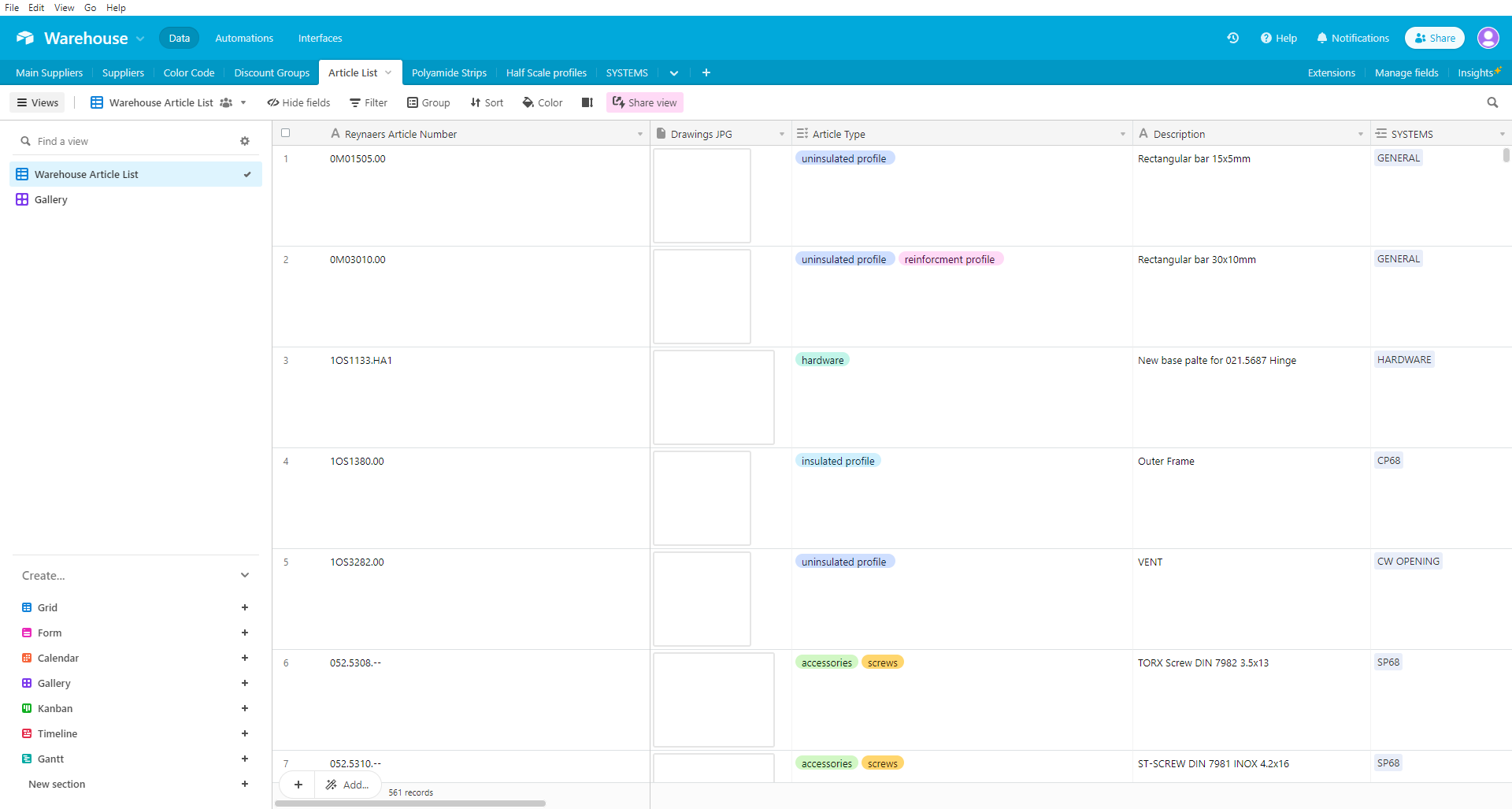This screenshot has width=1512, height=809.
Task: Add a Timeline view plus icon
Action: click(245, 733)
